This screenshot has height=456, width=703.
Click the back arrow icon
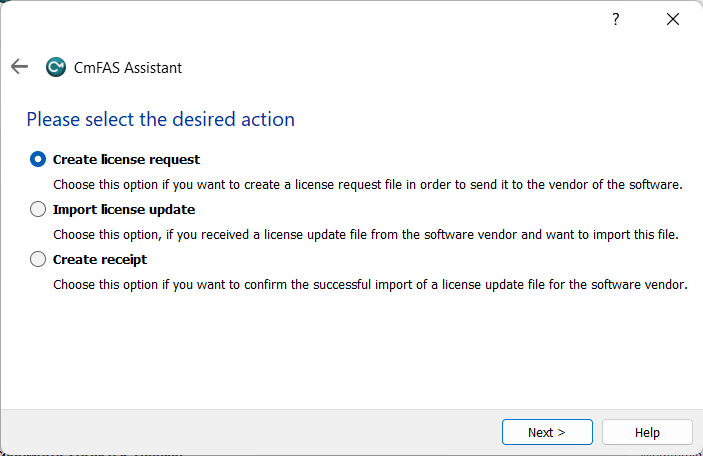pyautogui.click(x=19, y=67)
